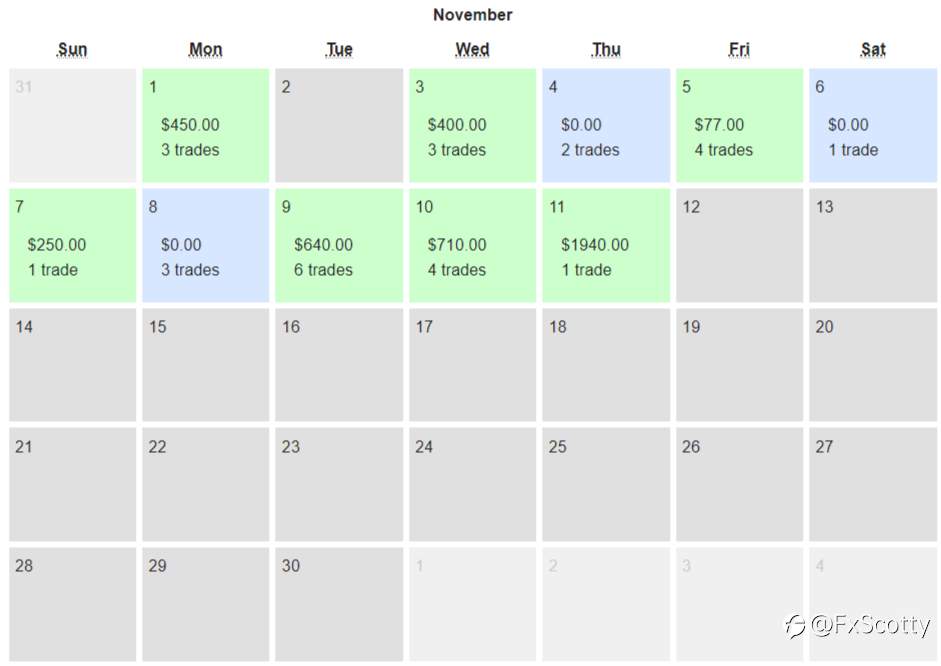Screen dimensions: 941x666
Task: Open November 9 with $640.00
Action: (x=339, y=245)
